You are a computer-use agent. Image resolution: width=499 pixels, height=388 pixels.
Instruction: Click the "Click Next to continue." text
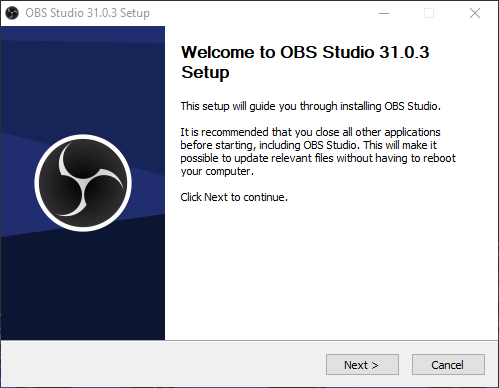tap(234, 197)
